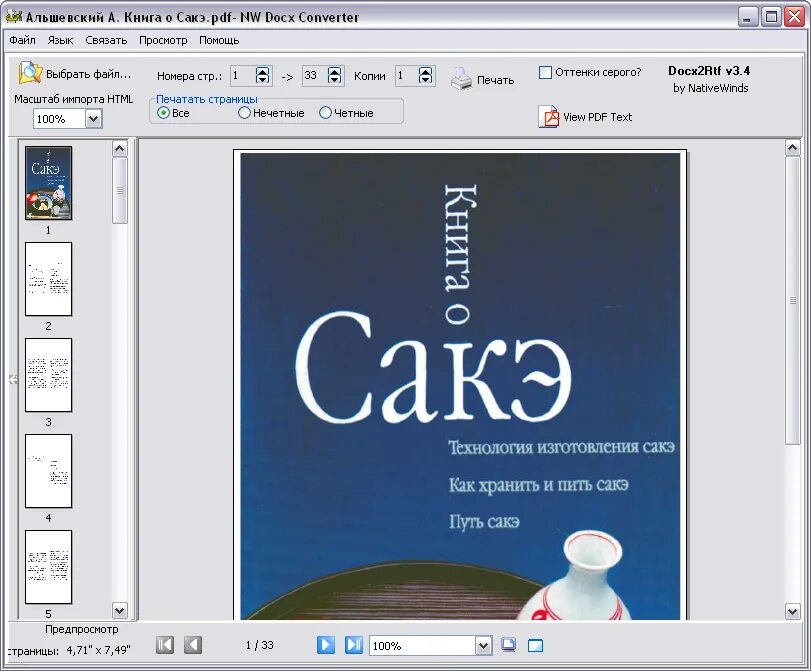Decrease the Копии count

(x=426, y=80)
